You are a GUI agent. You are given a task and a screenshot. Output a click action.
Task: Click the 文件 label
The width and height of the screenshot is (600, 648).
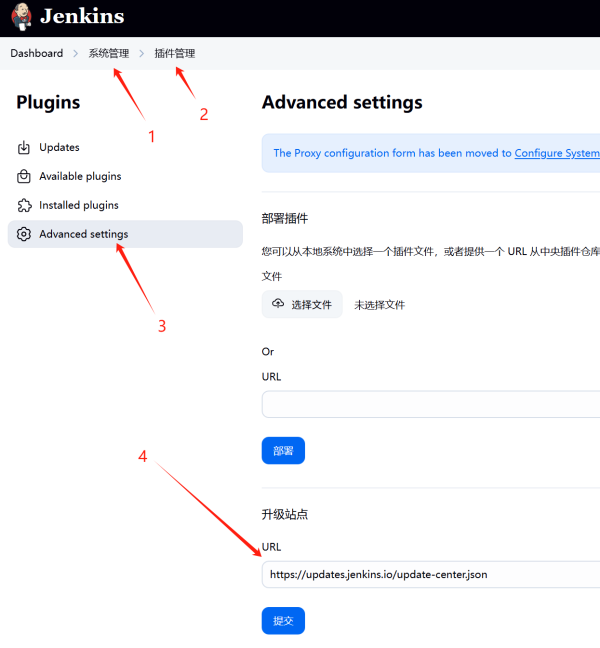(x=271, y=276)
